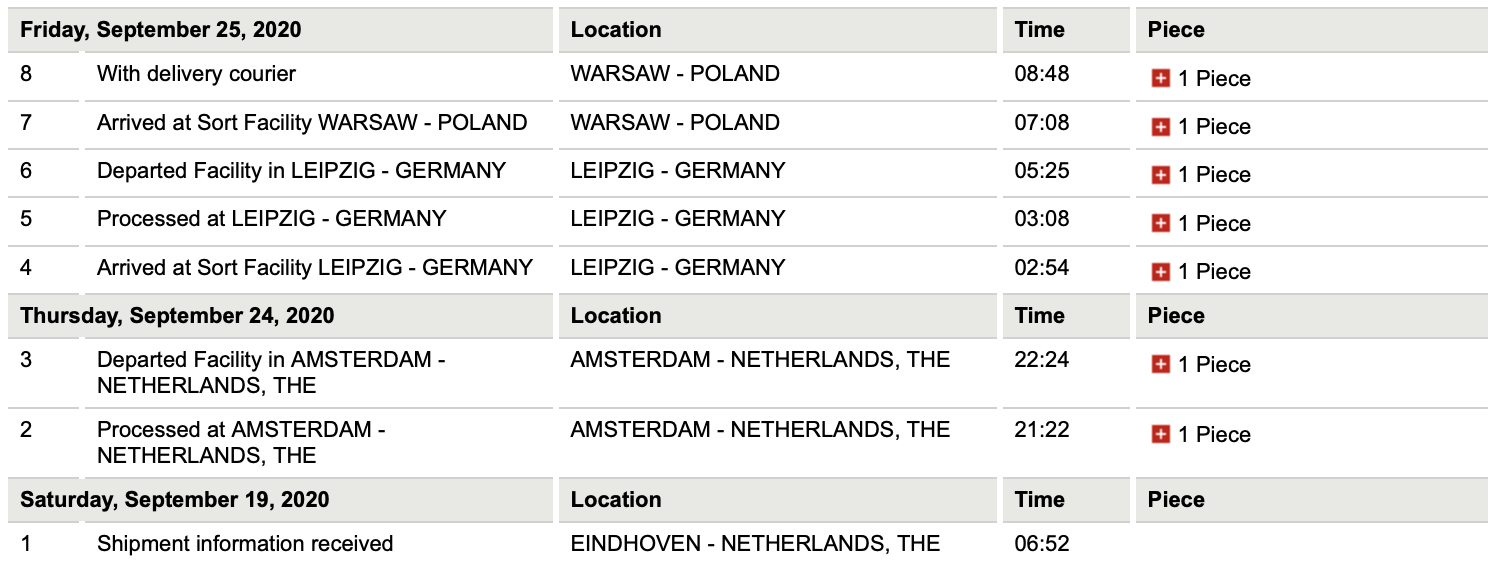
Task: Select Saturday, September 19, 2020 date header
Action: click(175, 500)
